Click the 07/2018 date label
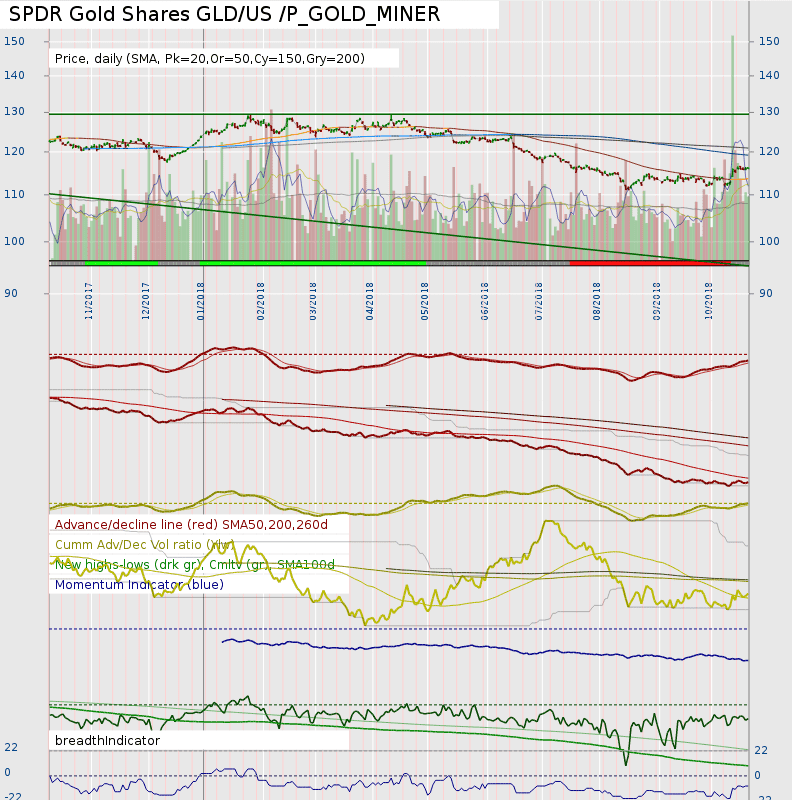792x800 pixels. tap(538, 301)
